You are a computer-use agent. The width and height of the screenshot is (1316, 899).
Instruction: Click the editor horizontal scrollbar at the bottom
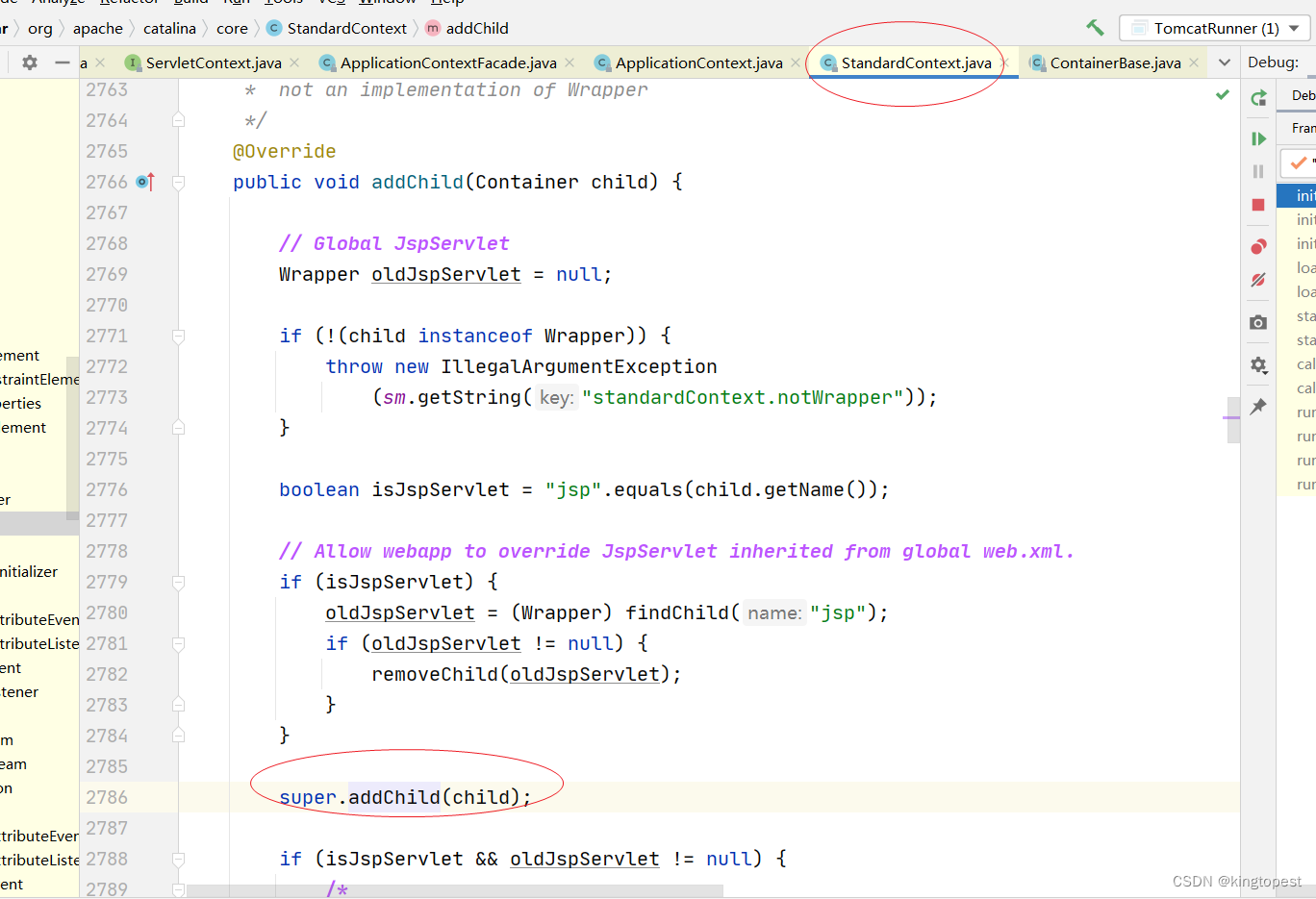tap(455, 891)
